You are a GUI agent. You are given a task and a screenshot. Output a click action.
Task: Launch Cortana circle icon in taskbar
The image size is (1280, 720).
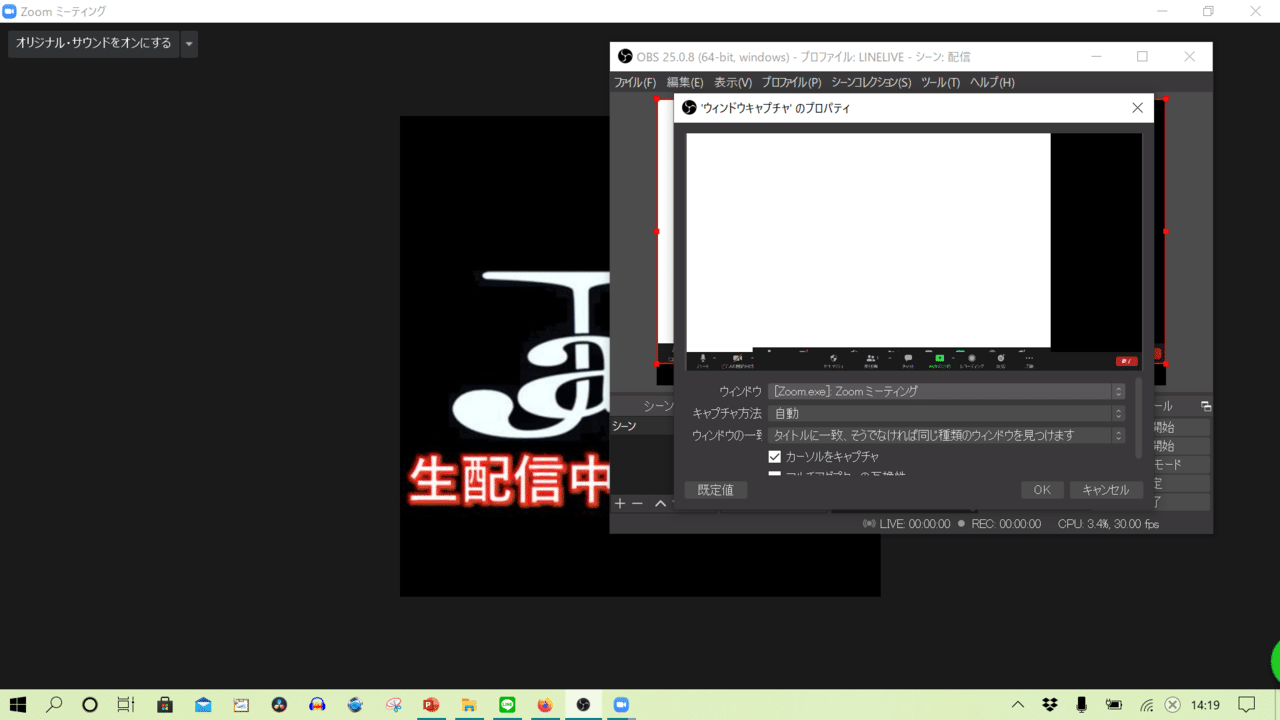click(90, 705)
